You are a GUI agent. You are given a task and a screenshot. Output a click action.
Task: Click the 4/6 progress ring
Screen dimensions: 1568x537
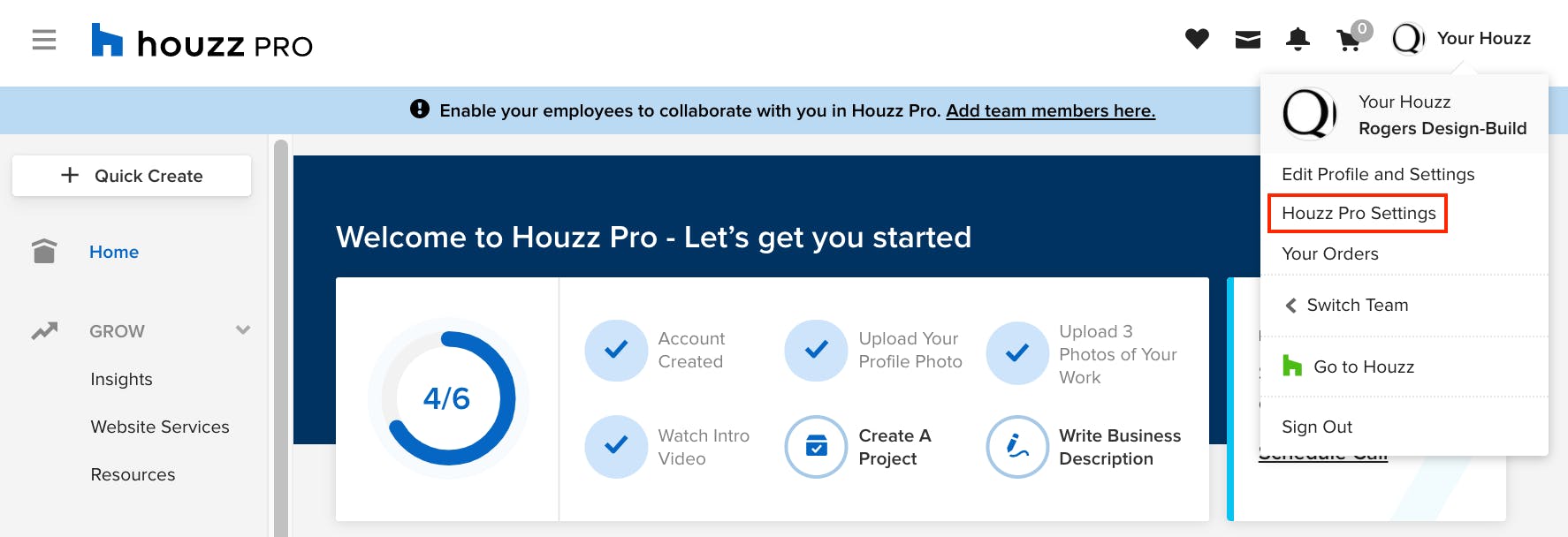[447, 398]
